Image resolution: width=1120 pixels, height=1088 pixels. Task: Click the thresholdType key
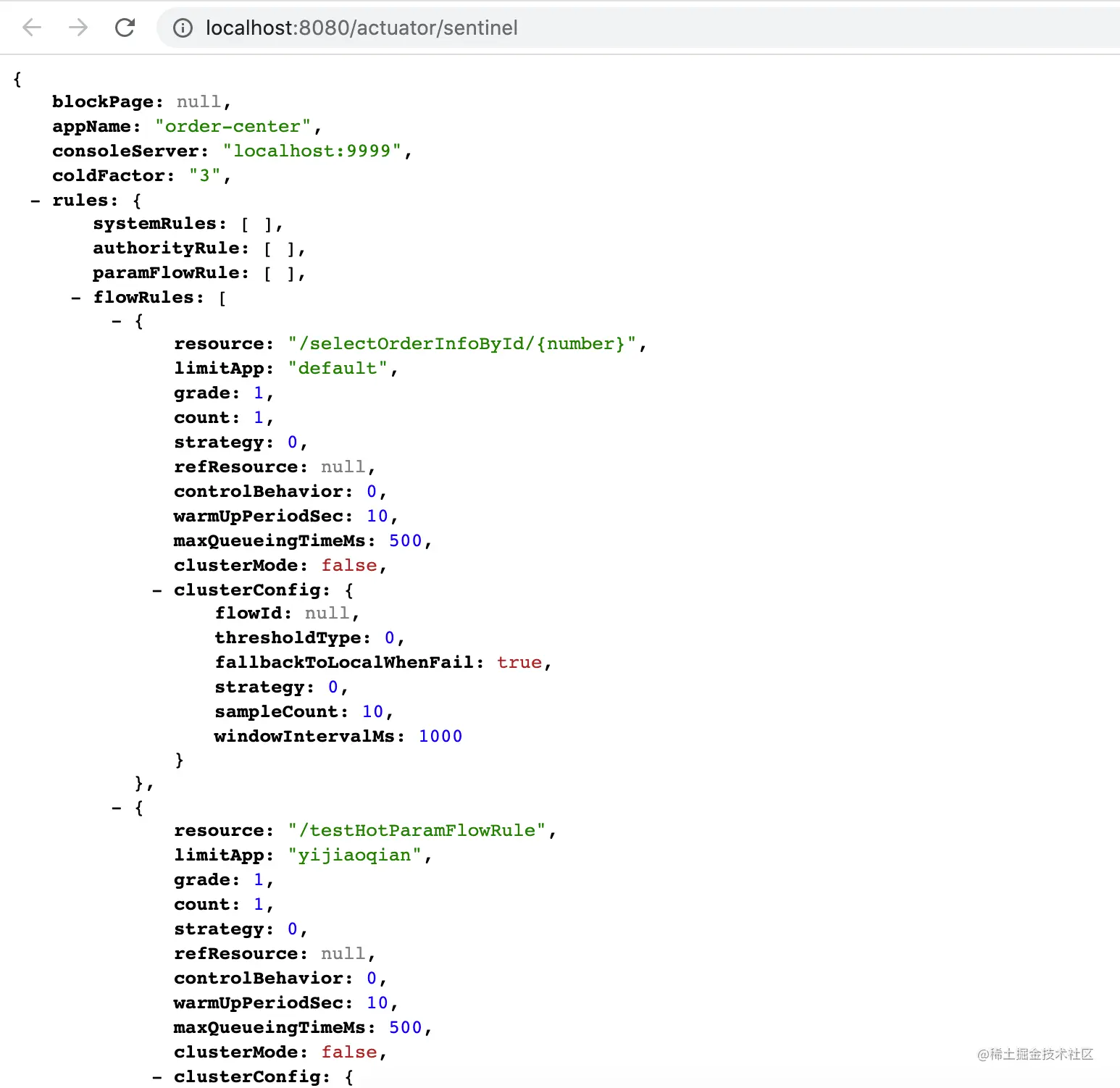[288, 638]
